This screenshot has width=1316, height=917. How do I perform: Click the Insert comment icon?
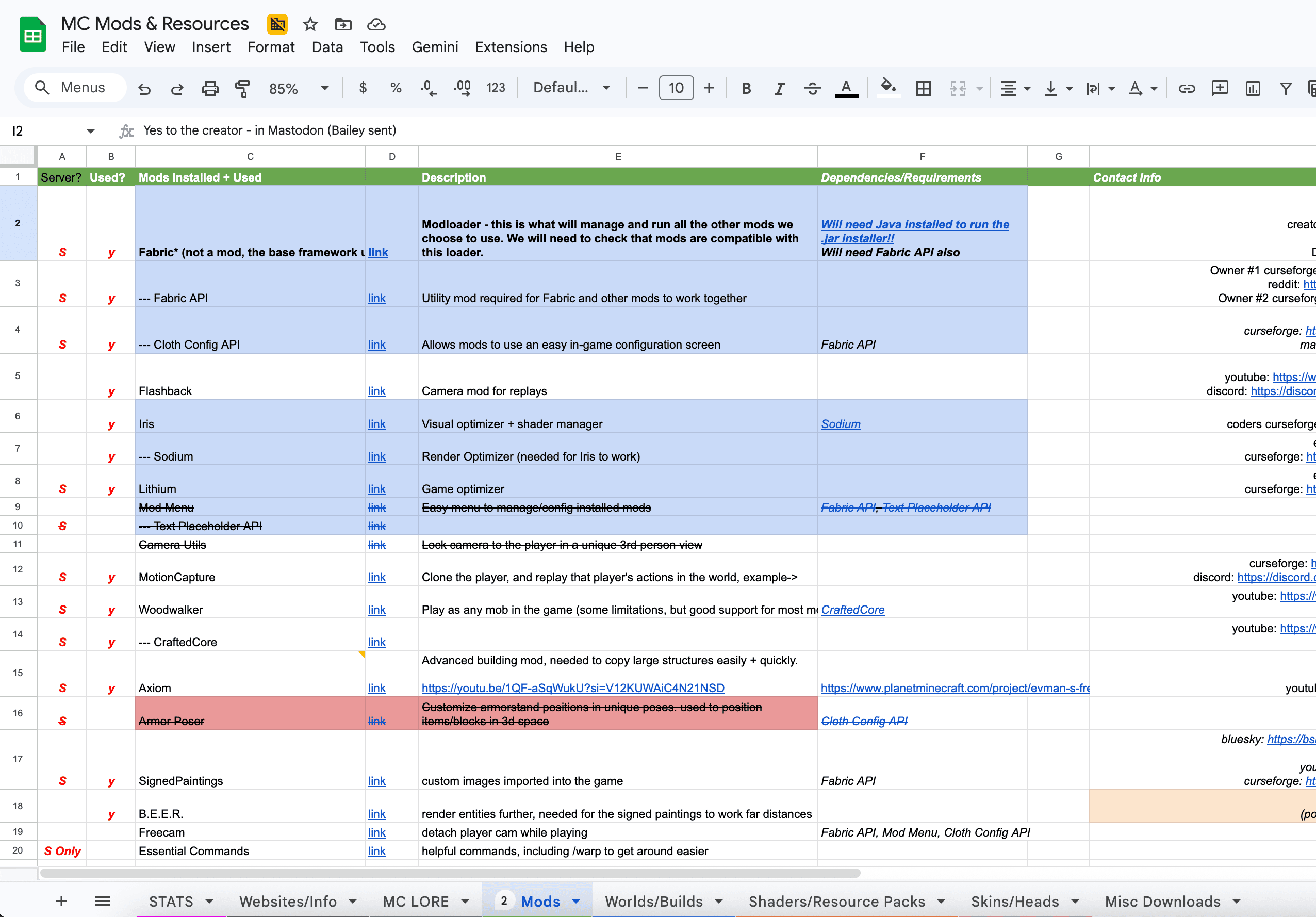point(1220,88)
